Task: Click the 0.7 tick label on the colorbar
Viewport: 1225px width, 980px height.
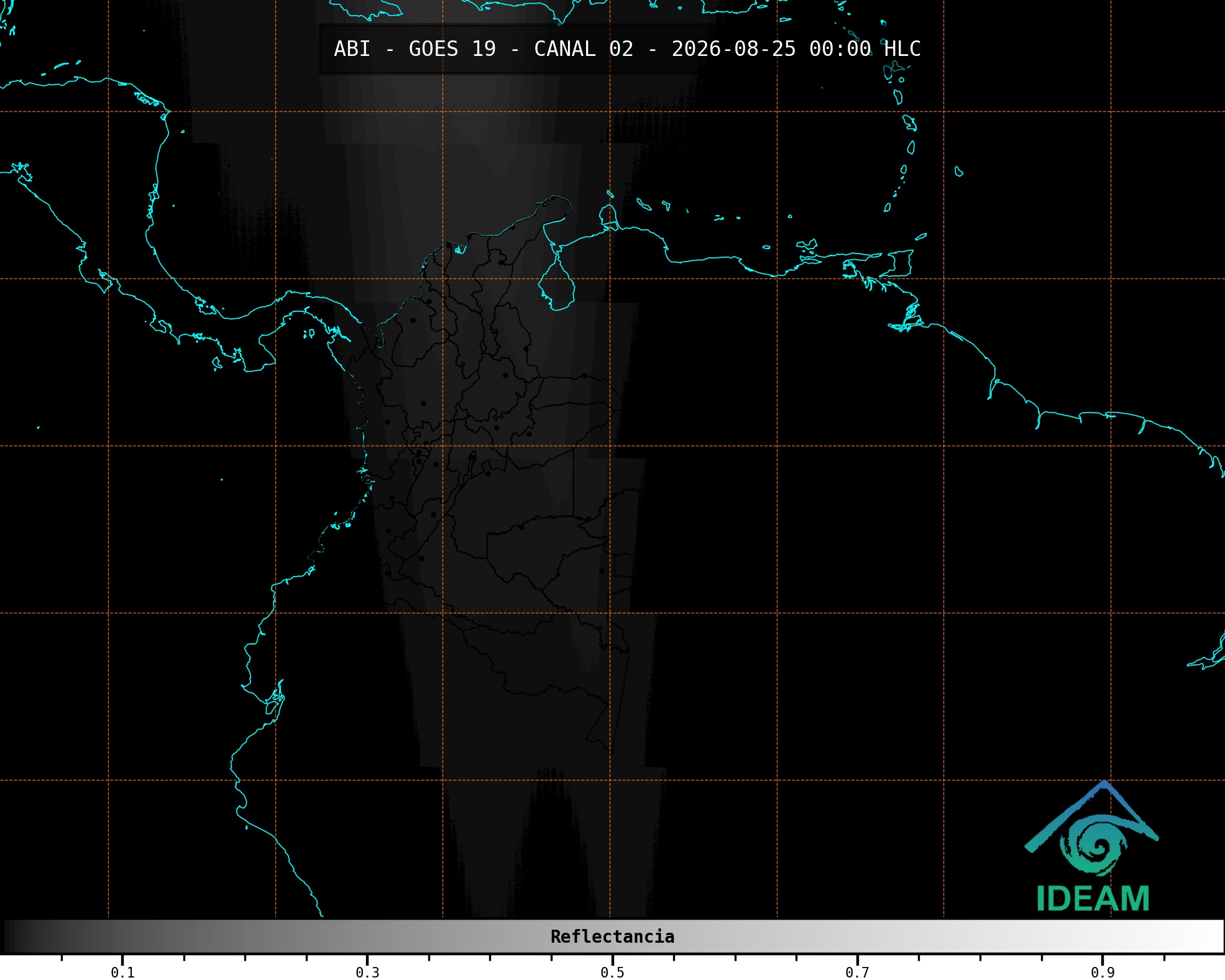Action: [x=857, y=973]
